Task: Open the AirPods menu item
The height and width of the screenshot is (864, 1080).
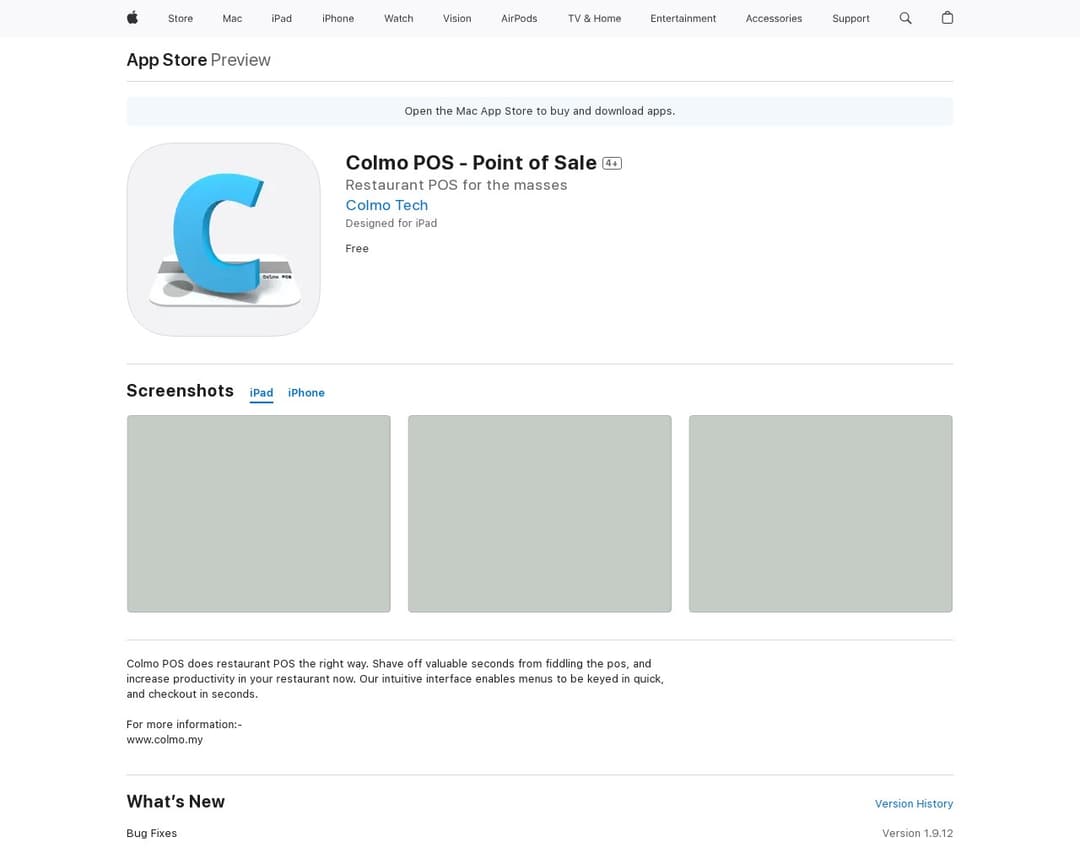Action: pyautogui.click(x=519, y=19)
